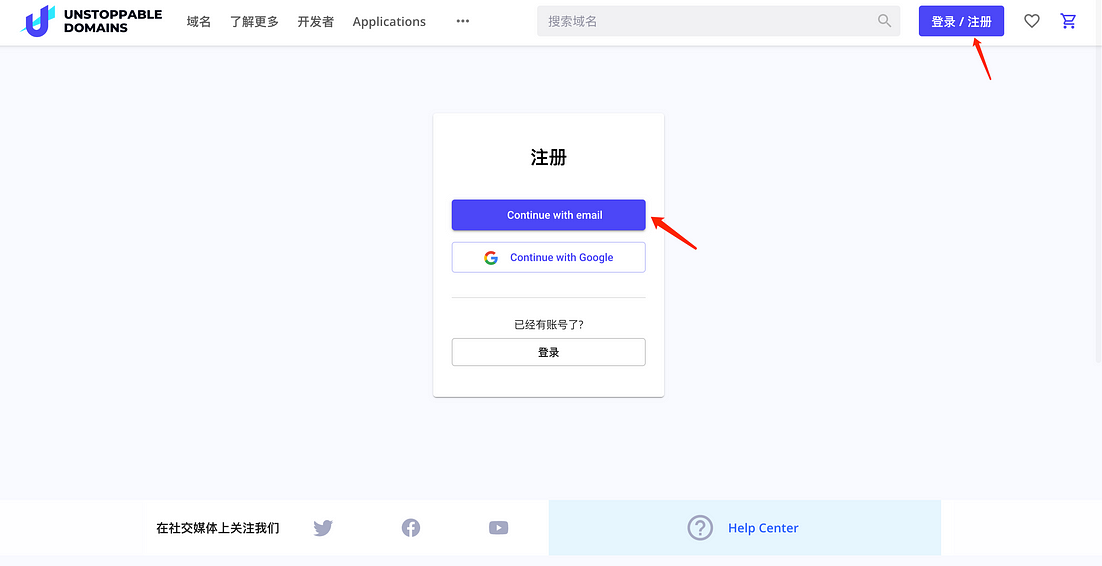This screenshot has width=1102, height=566.
Task: Open the shopping cart icon
Action: point(1068,21)
